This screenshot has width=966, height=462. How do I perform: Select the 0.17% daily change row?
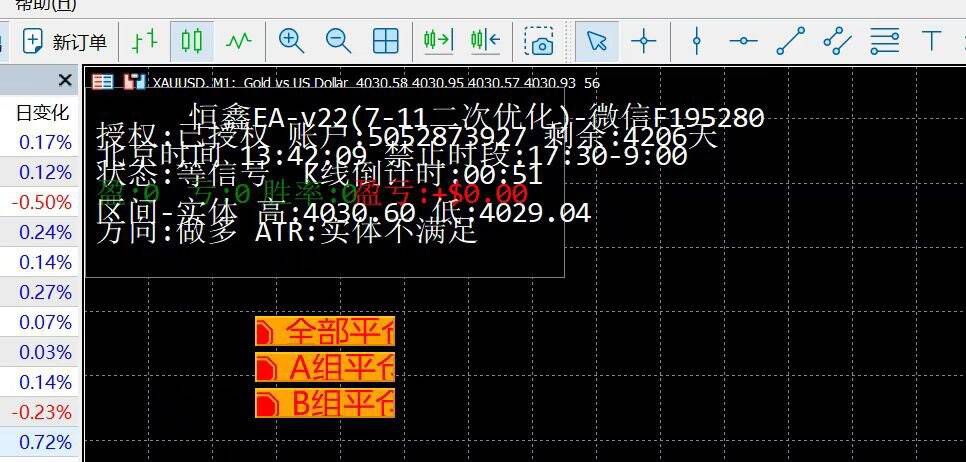pyautogui.click(x=41, y=143)
